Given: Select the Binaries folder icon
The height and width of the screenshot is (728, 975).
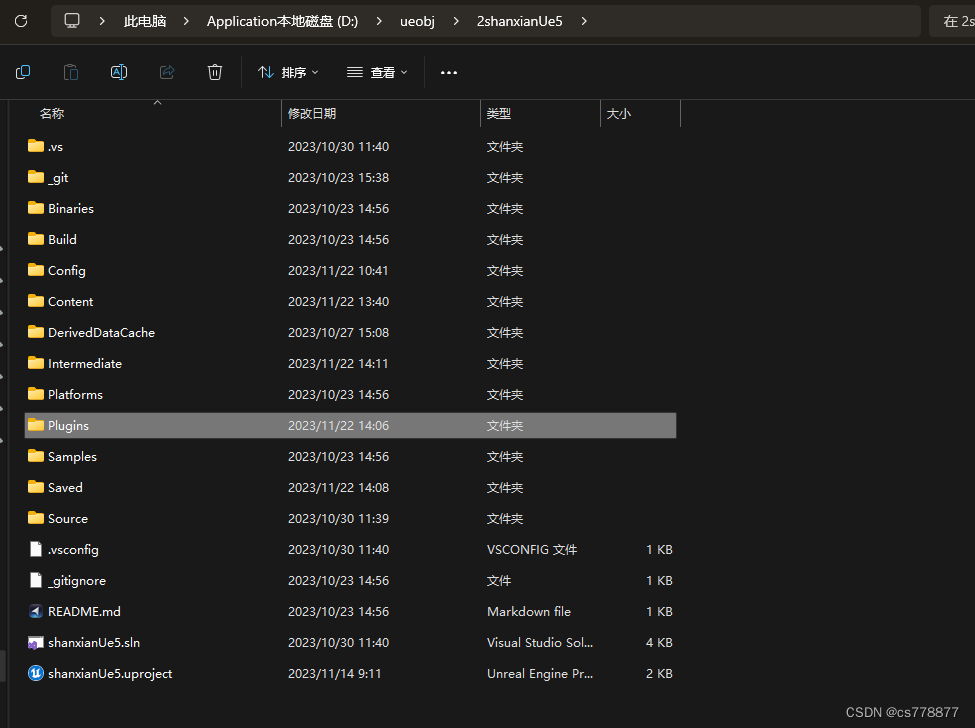Looking at the screenshot, I should (x=36, y=208).
